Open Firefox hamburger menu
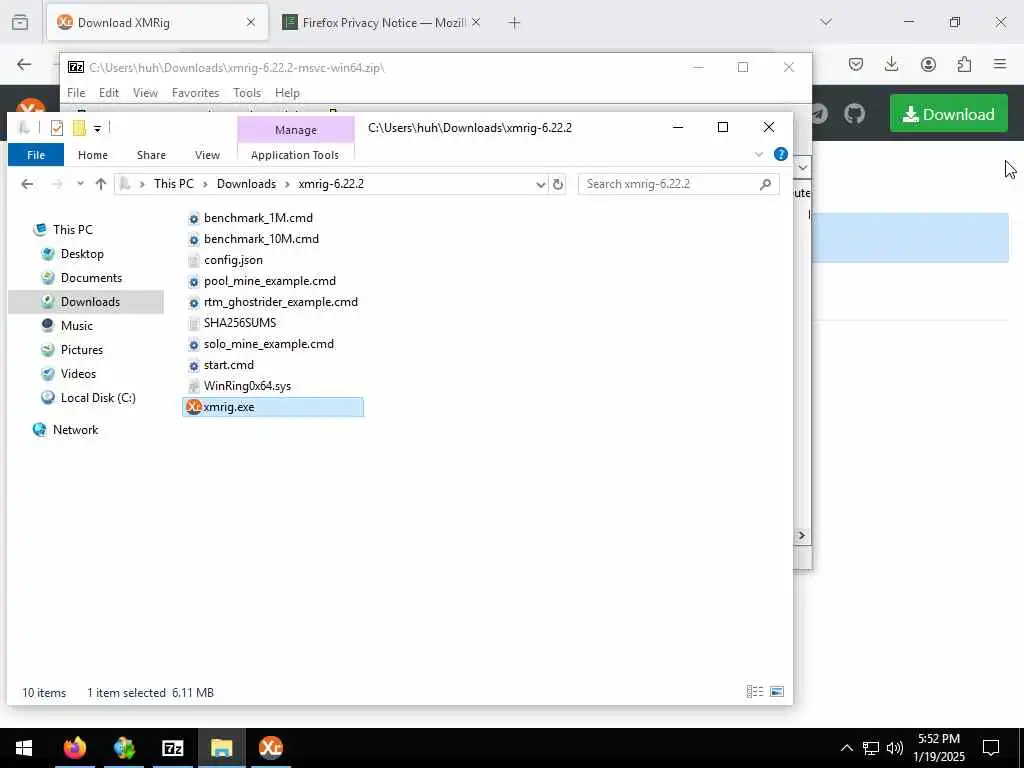Viewport: 1024px width, 768px height. [x=1000, y=64]
